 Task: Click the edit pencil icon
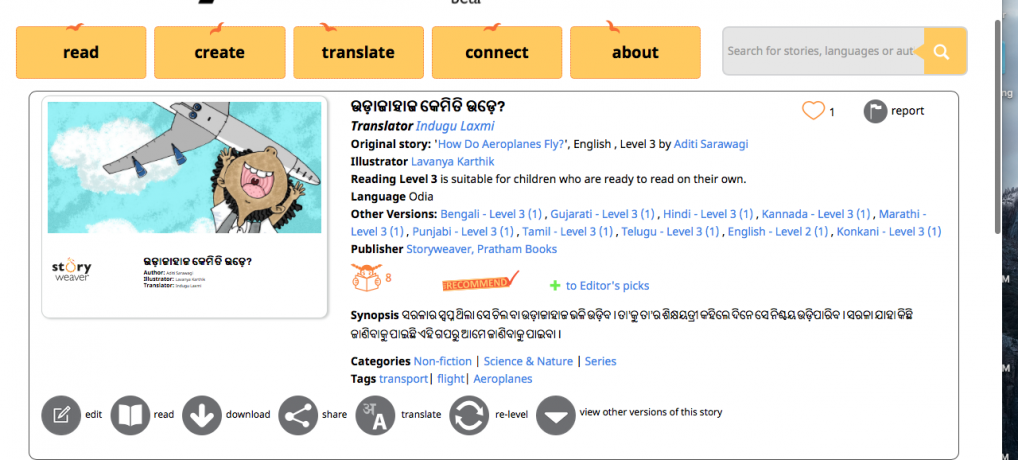(x=61, y=415)
